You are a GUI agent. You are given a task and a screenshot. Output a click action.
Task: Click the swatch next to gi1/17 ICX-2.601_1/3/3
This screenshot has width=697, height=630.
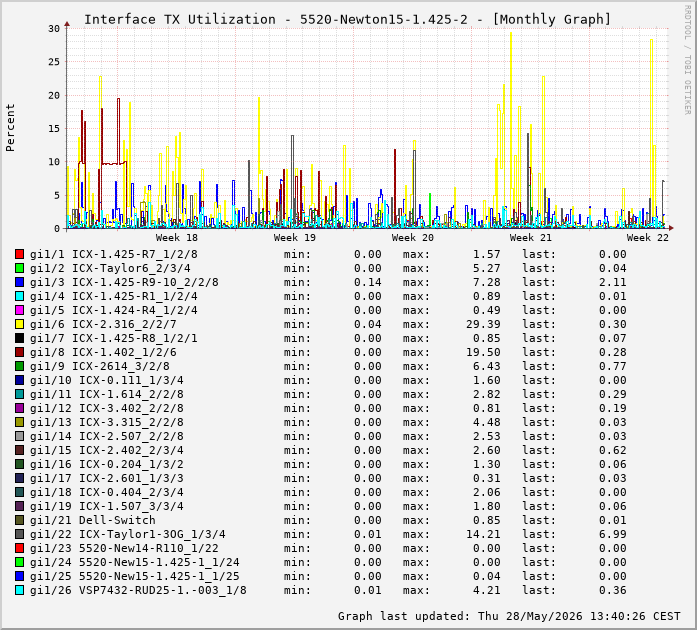coord(19,478)
